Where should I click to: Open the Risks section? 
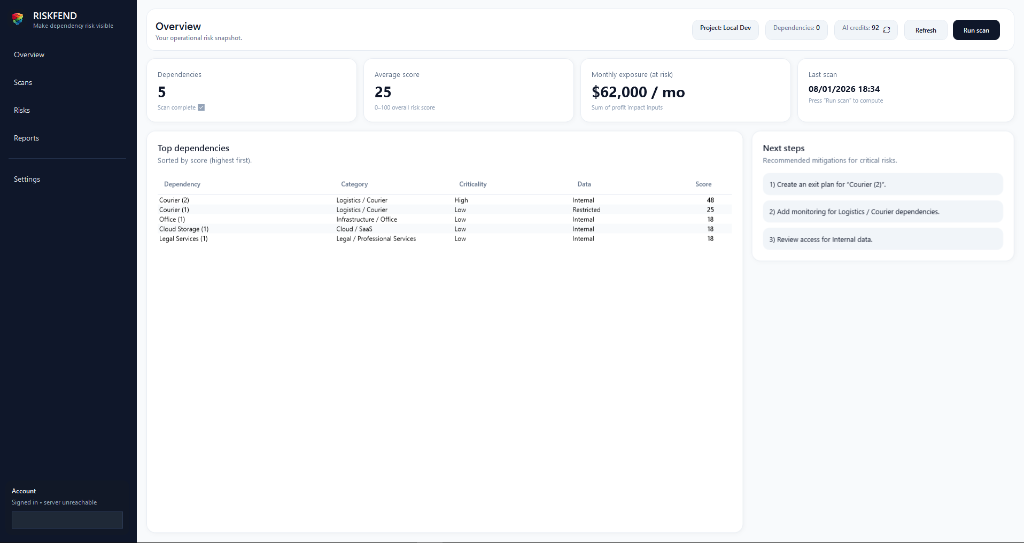pos(22,111)
